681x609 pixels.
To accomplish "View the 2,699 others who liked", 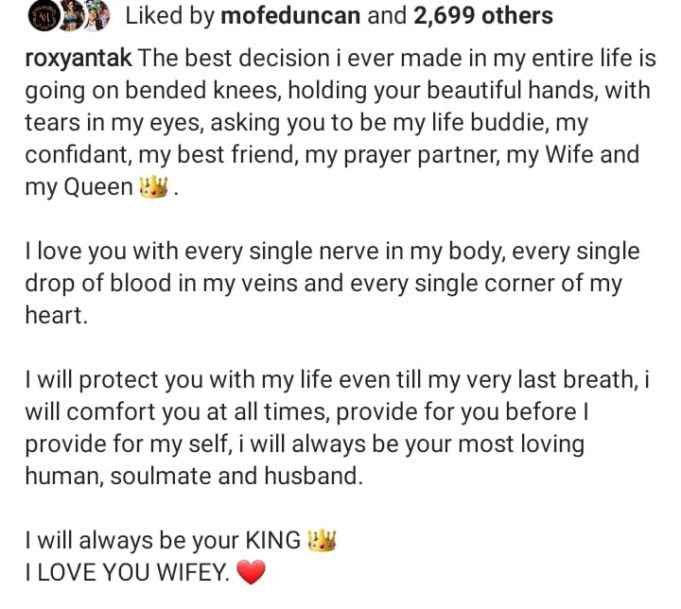I will click(483, 16).
